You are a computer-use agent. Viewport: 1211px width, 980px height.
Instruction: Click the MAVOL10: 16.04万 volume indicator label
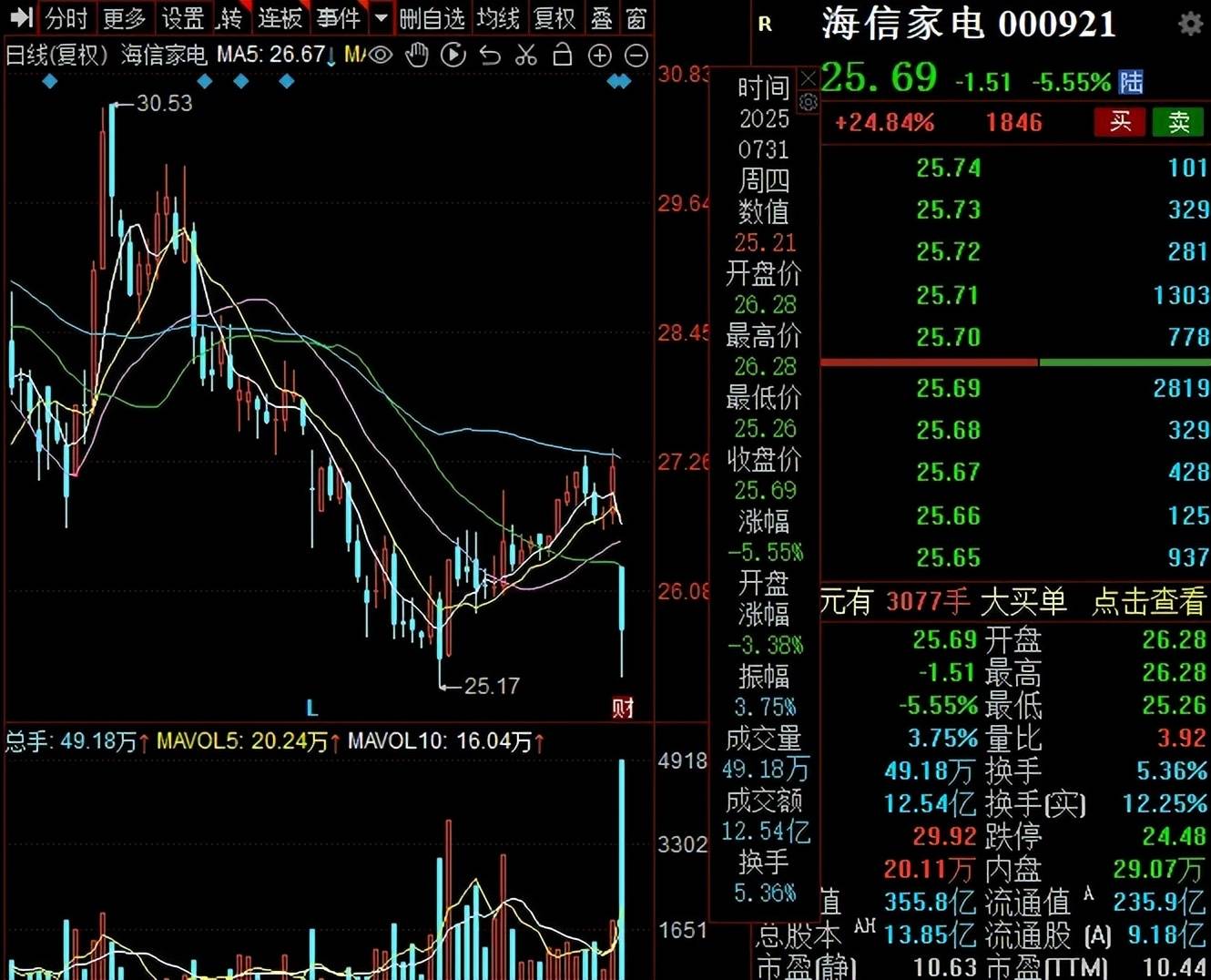[441, 741]
